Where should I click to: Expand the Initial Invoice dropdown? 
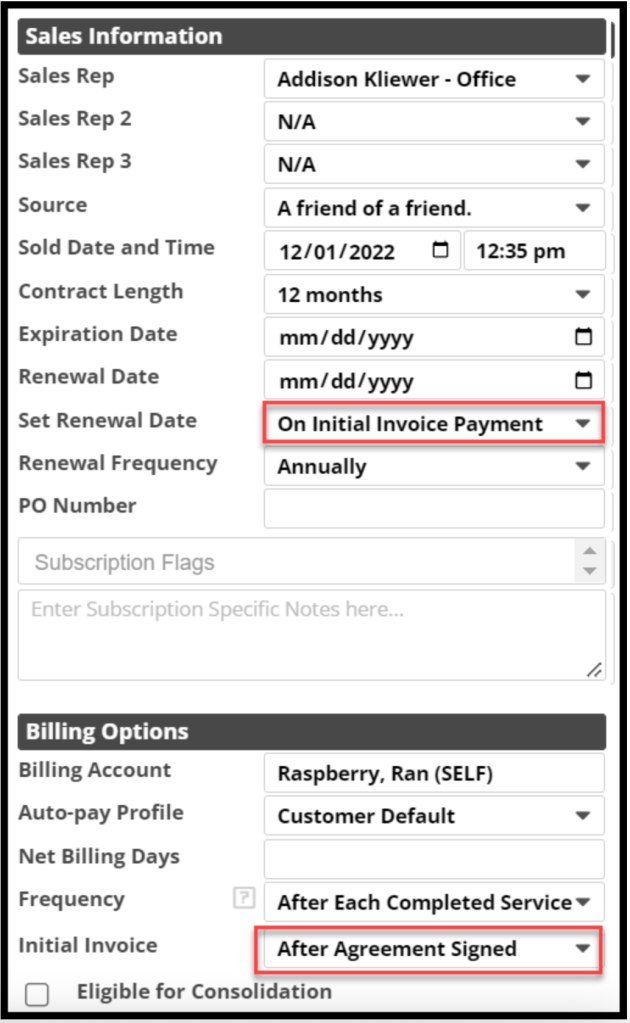[x=428, y=949]
